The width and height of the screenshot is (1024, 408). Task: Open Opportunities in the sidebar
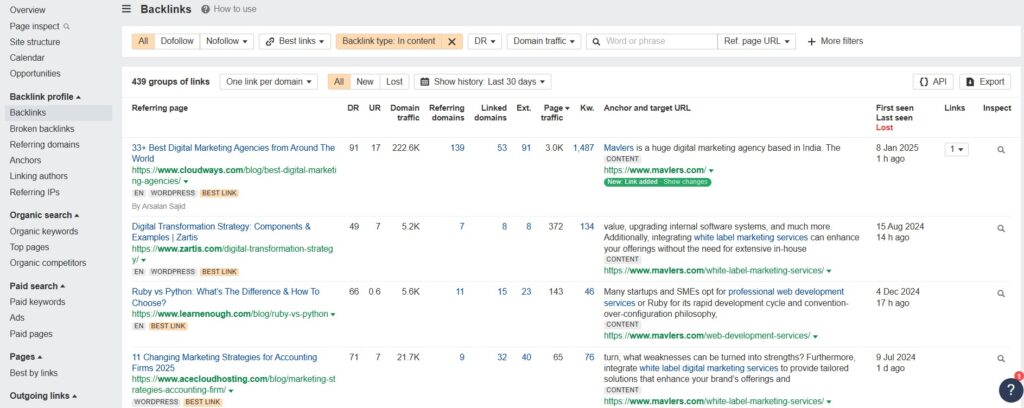click(35, 74)
